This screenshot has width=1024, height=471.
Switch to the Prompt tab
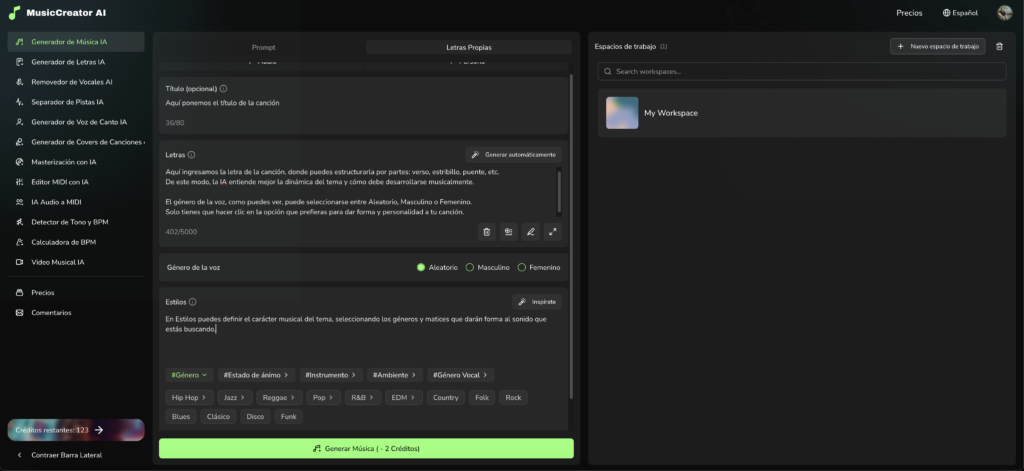[263, 47]
